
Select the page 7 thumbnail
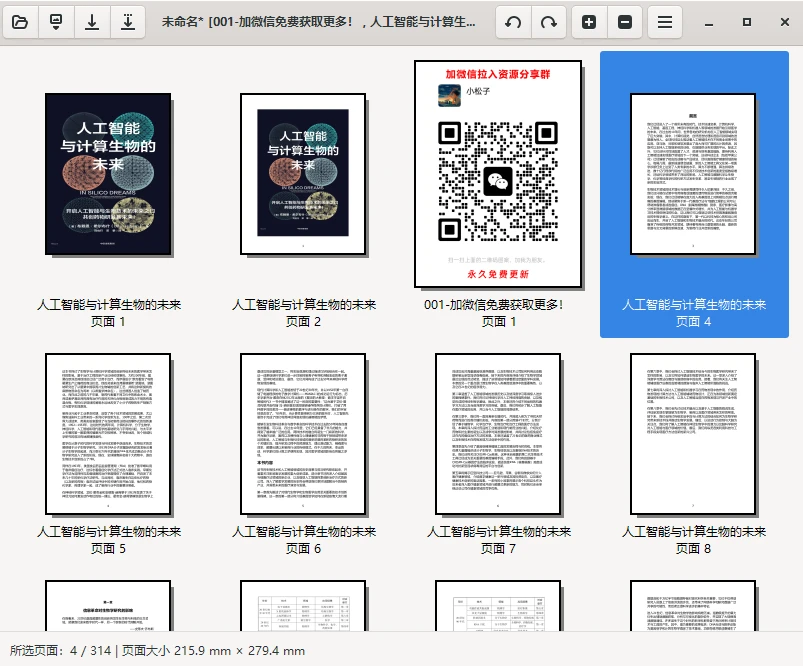click(498, 434)
